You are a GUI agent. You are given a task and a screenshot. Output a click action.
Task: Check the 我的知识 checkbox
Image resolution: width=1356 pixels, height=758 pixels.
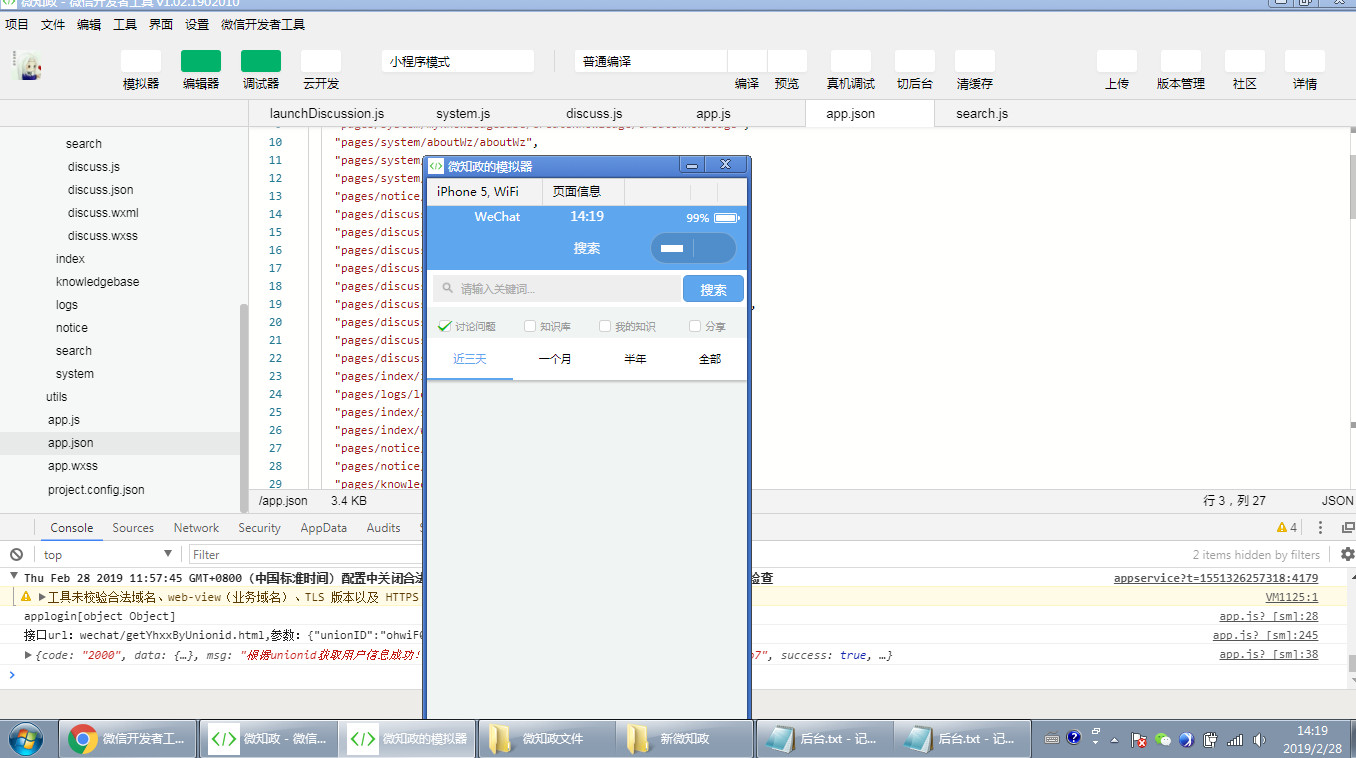[x=604, y=326]
